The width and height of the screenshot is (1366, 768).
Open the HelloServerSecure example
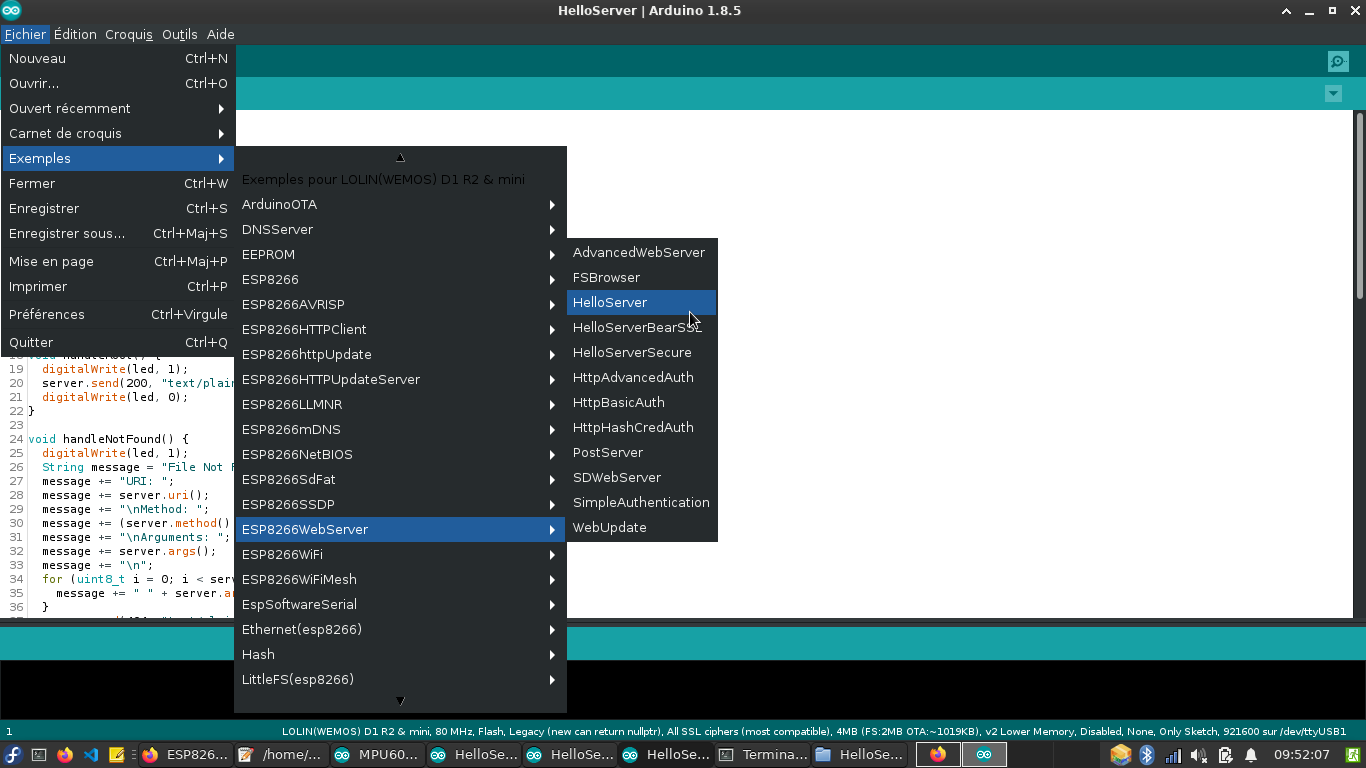(x=641, y=353)
